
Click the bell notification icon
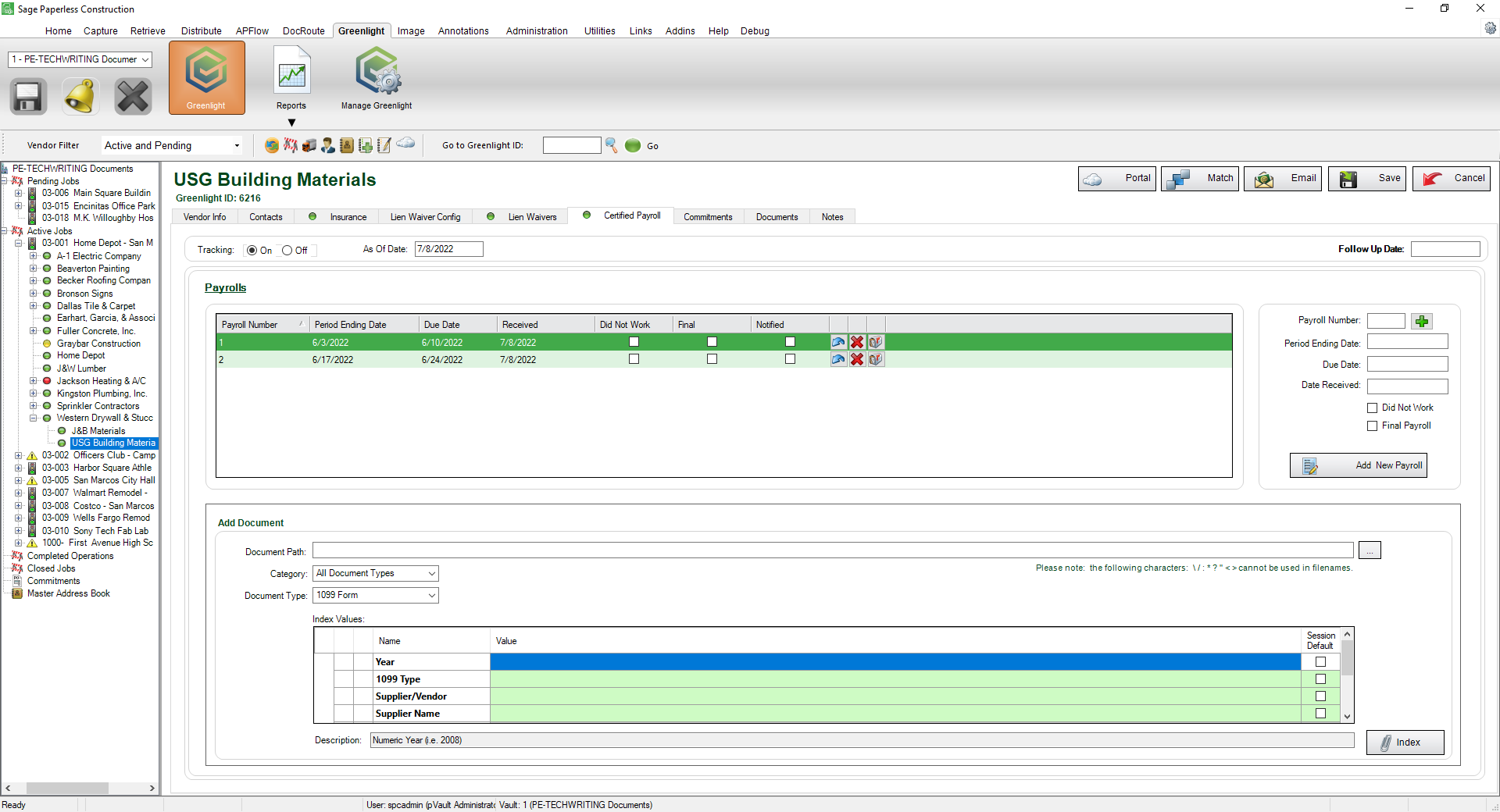[x=80, y=97]
